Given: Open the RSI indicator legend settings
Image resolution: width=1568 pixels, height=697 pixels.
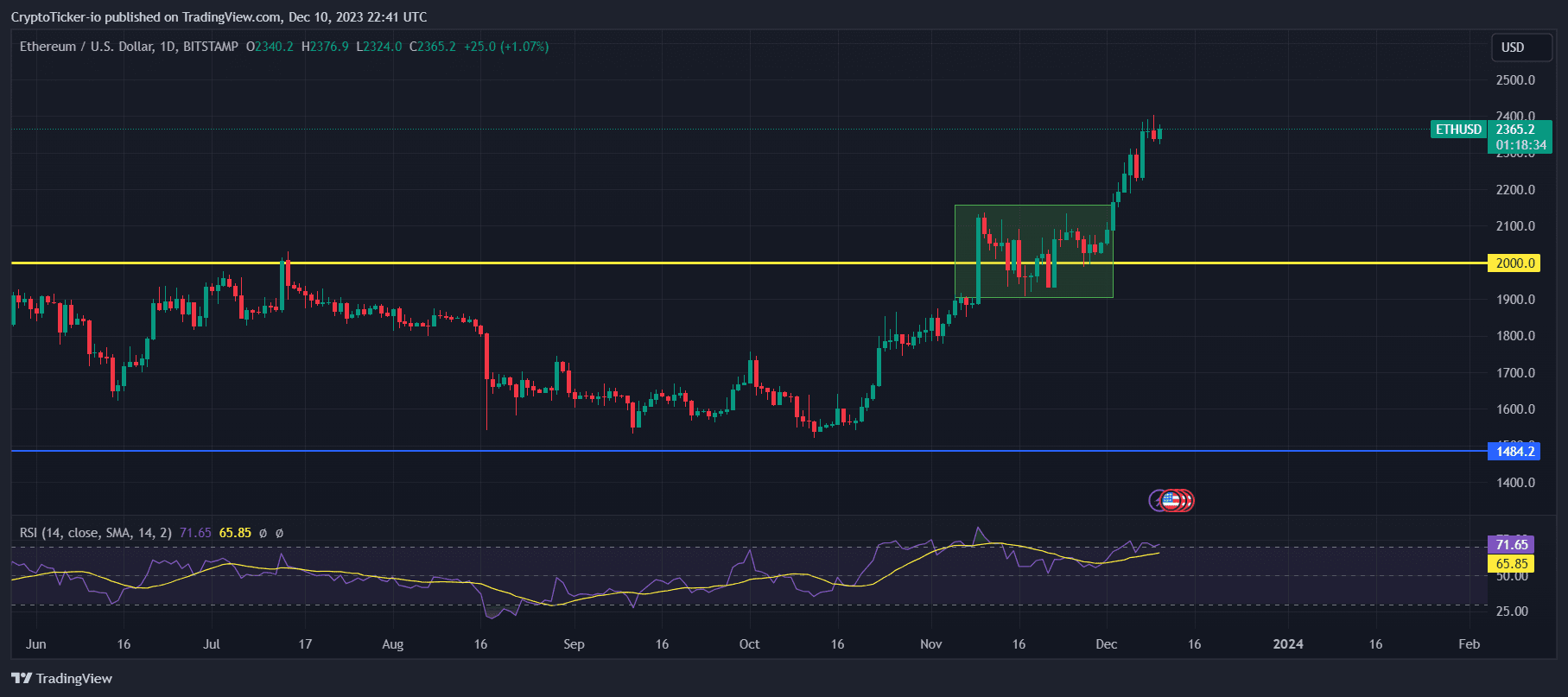Looking at the screenshot, I should pyautogui.click(x=95, y=533).
